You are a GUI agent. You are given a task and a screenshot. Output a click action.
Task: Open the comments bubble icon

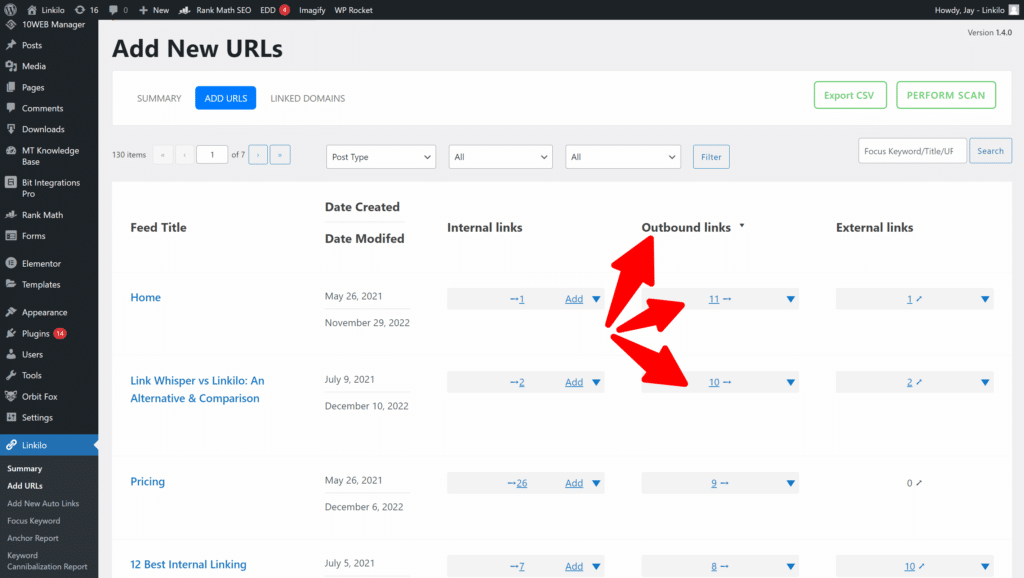tap(114, 10)
